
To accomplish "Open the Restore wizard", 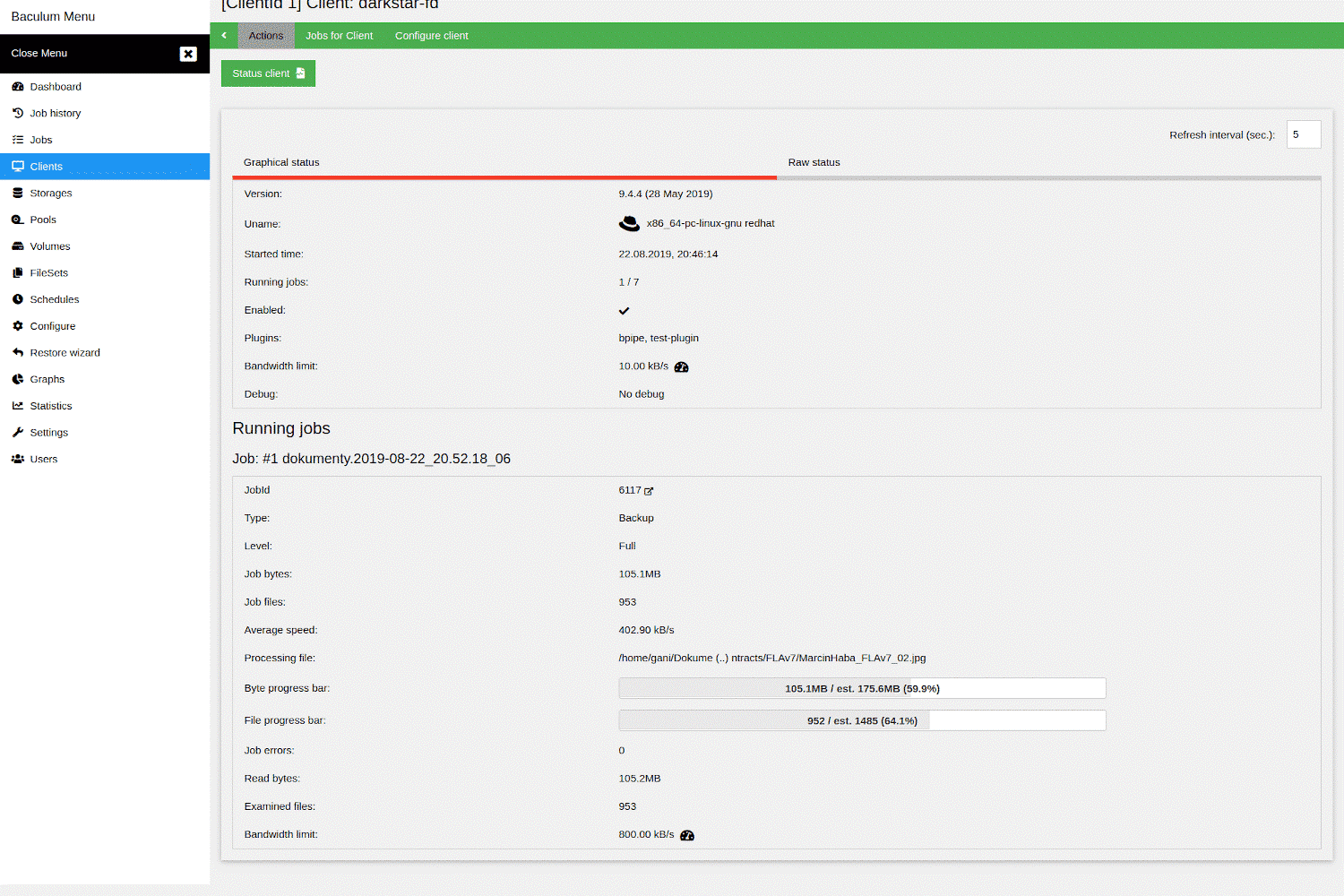I will point(65,353).
